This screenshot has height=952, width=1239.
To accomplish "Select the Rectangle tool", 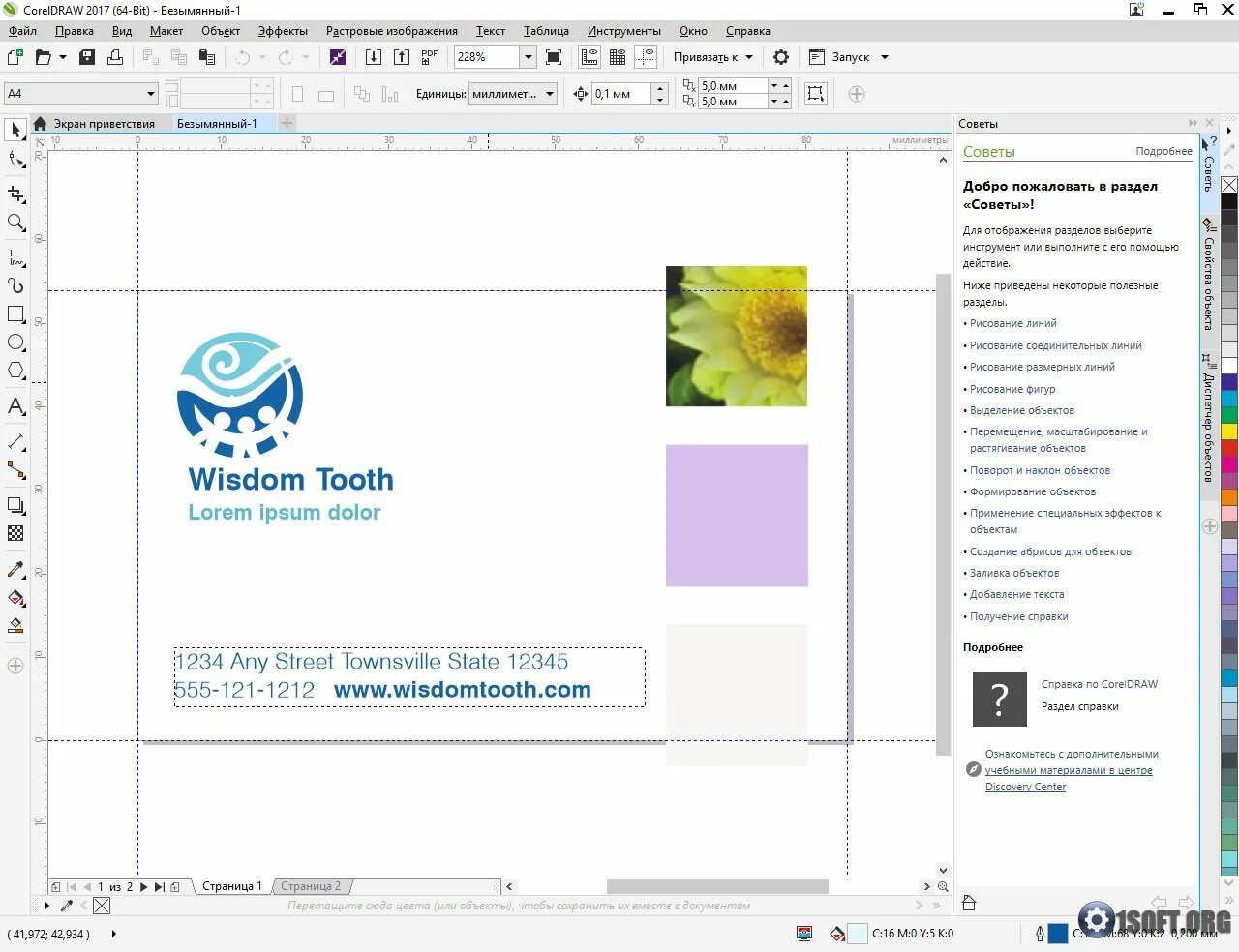I will (15, 314).
